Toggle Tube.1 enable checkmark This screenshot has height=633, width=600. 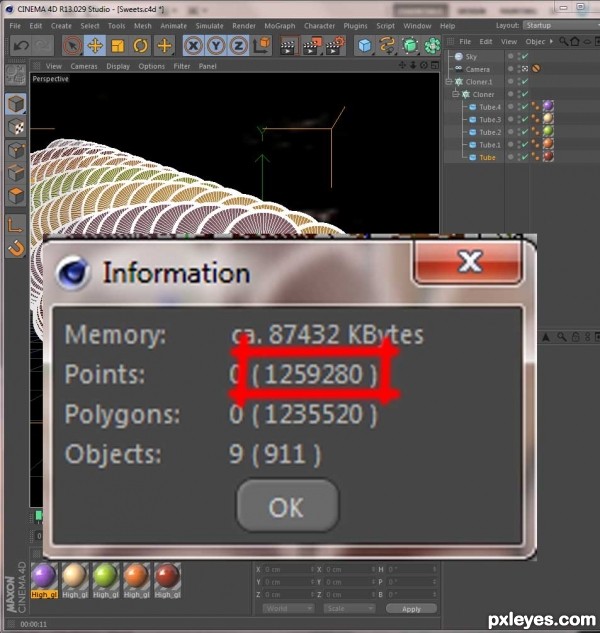524,145
